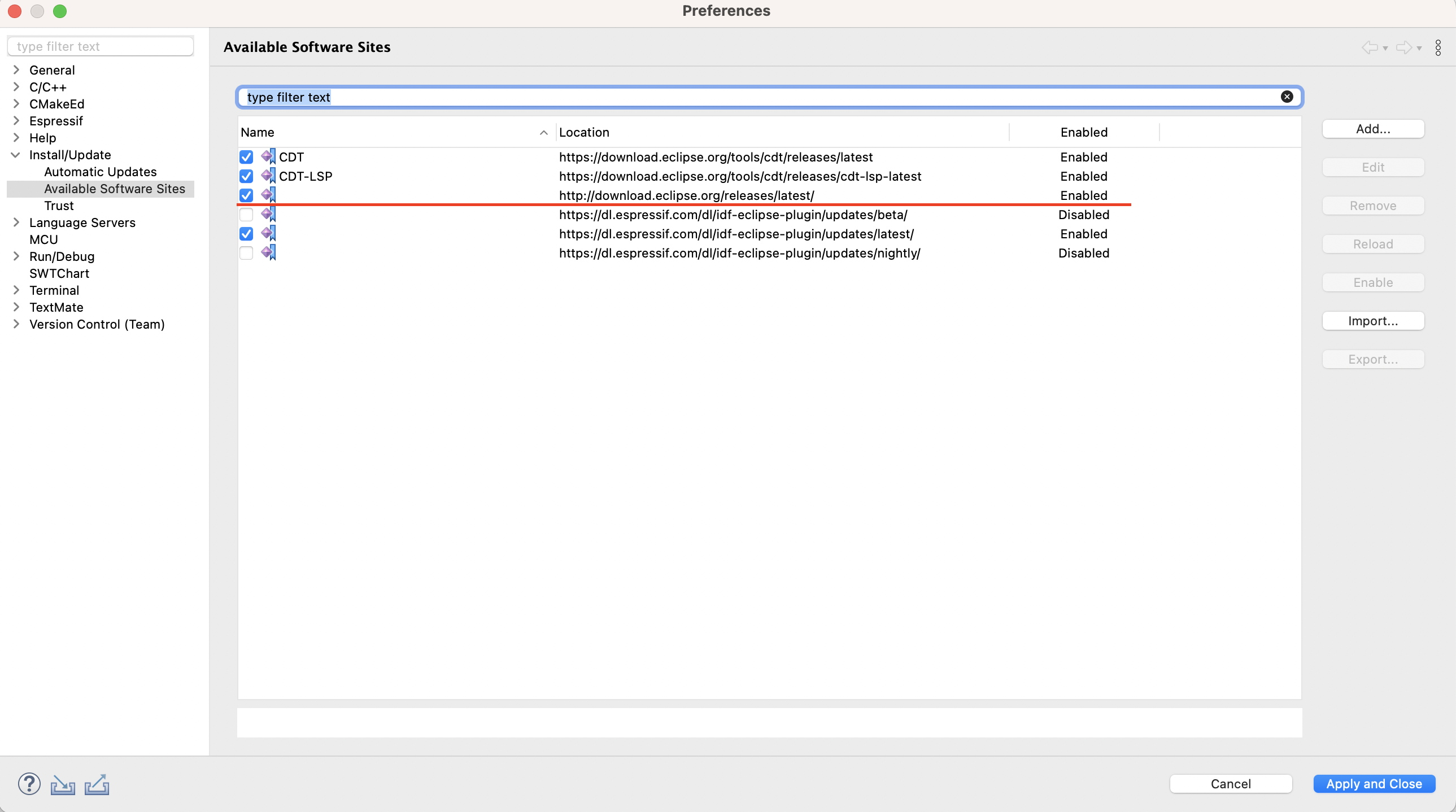Click the back navigation arrow icon

1369,47
